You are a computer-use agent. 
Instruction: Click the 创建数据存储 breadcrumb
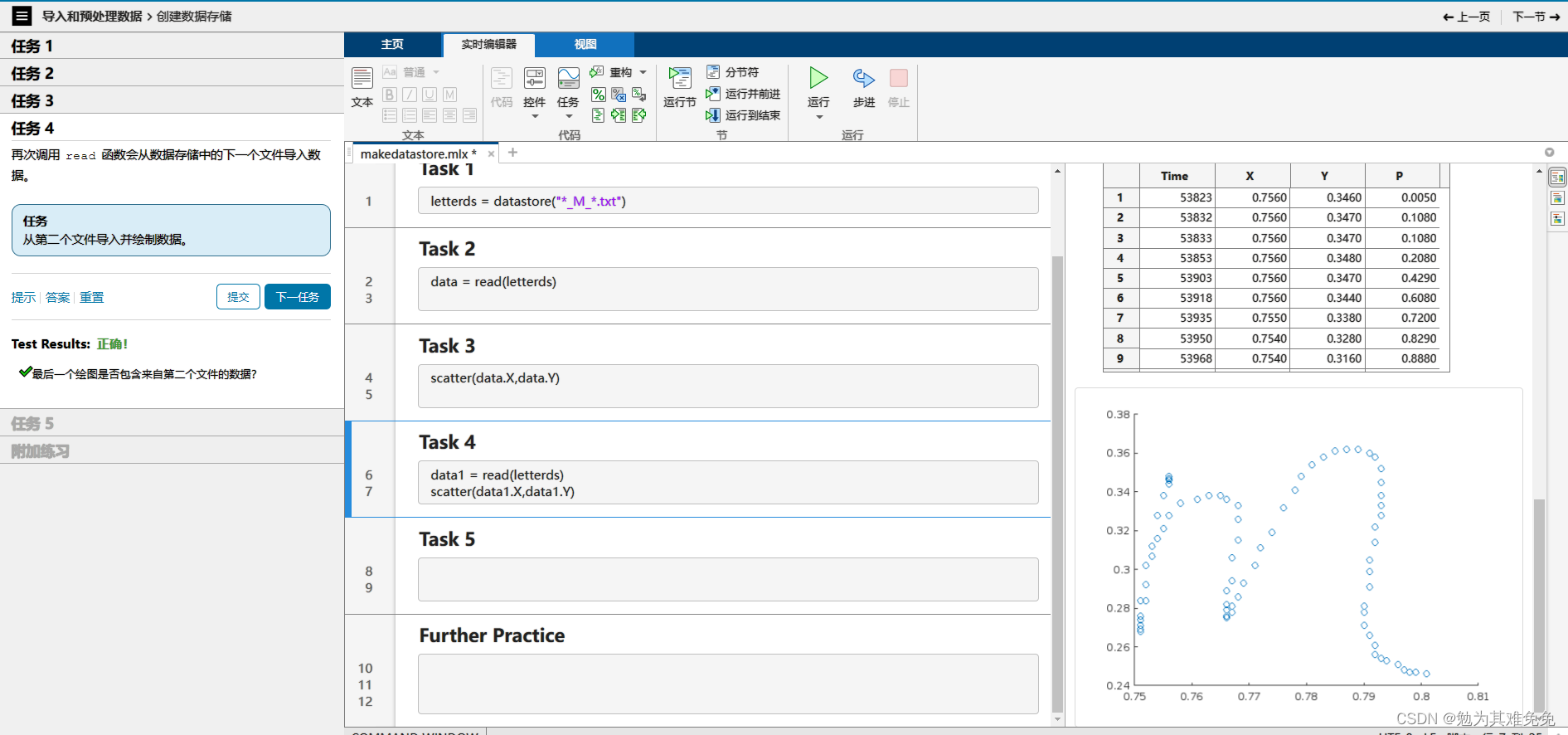click(x=194, y=16)
